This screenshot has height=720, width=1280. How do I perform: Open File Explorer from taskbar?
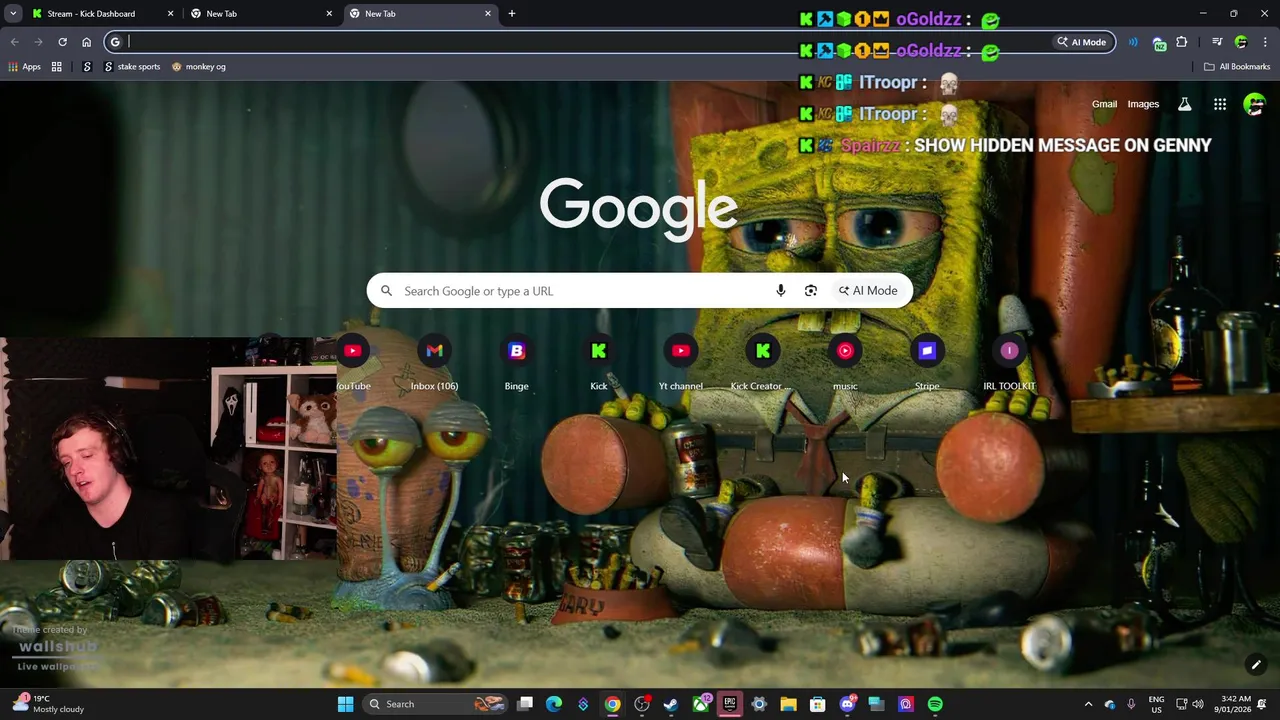[788, 704]
